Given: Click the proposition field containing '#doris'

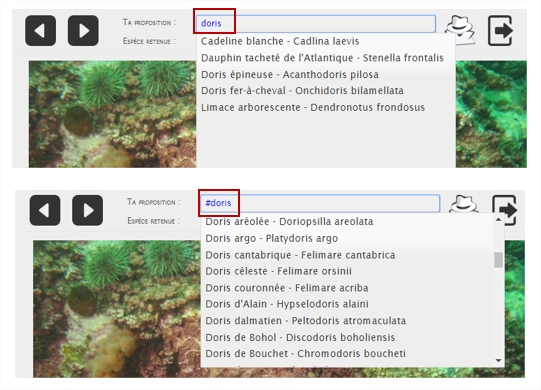Looking at the screenshot, I should pos(320,203).
